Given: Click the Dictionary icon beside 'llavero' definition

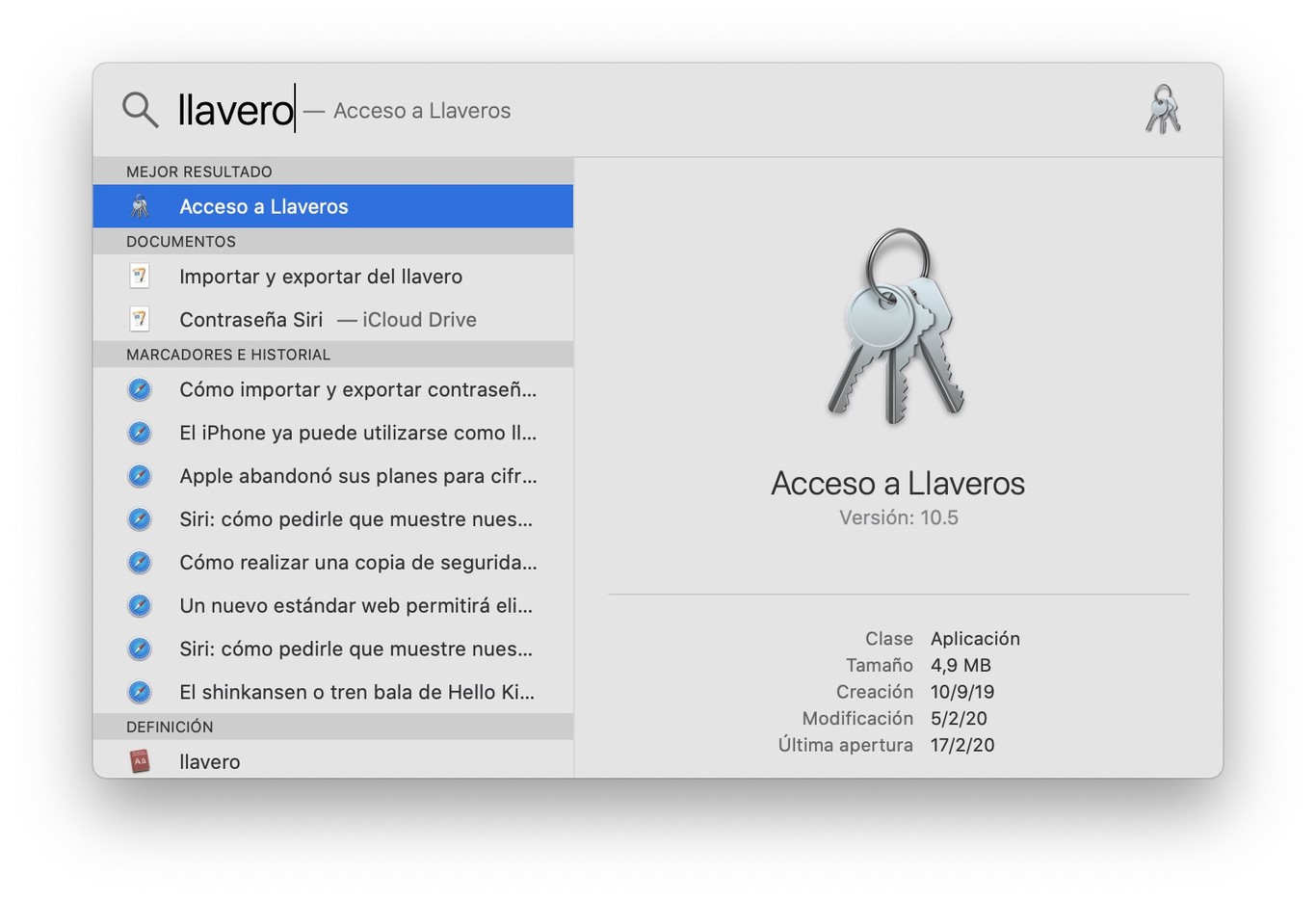Looking at the screenshot, I should (140, 761).
